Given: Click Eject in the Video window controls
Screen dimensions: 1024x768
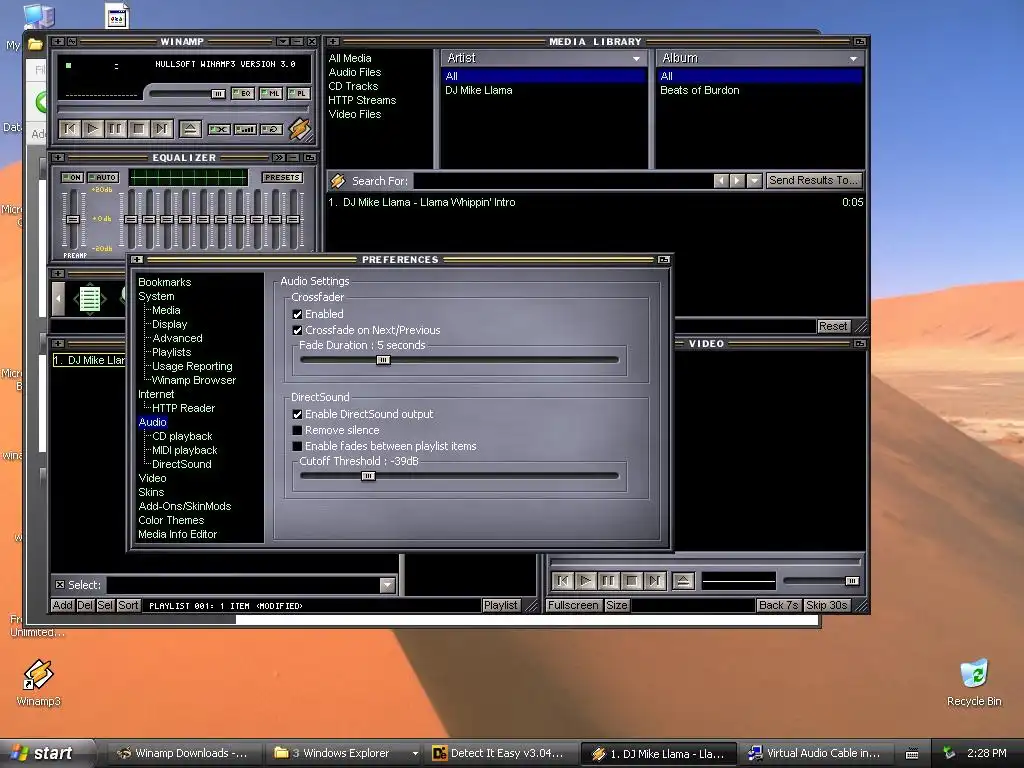Looking at the screenshot, I should click(683, 581).
